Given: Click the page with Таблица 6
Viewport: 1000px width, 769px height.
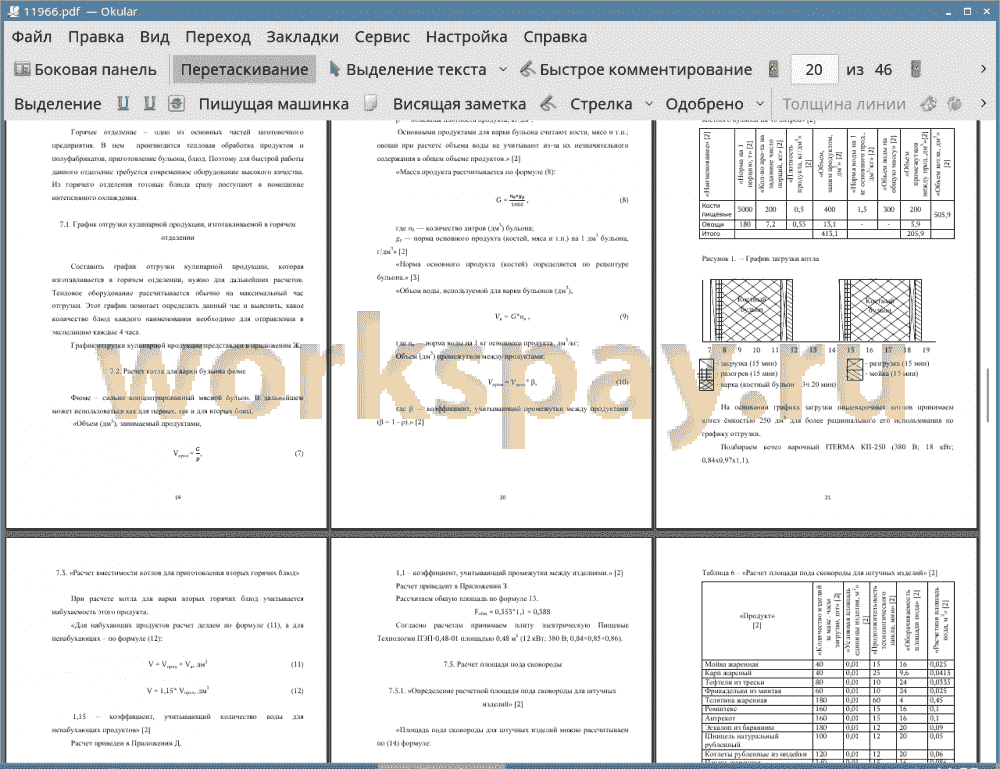Looking at the screenshot, I should [817, 650].
